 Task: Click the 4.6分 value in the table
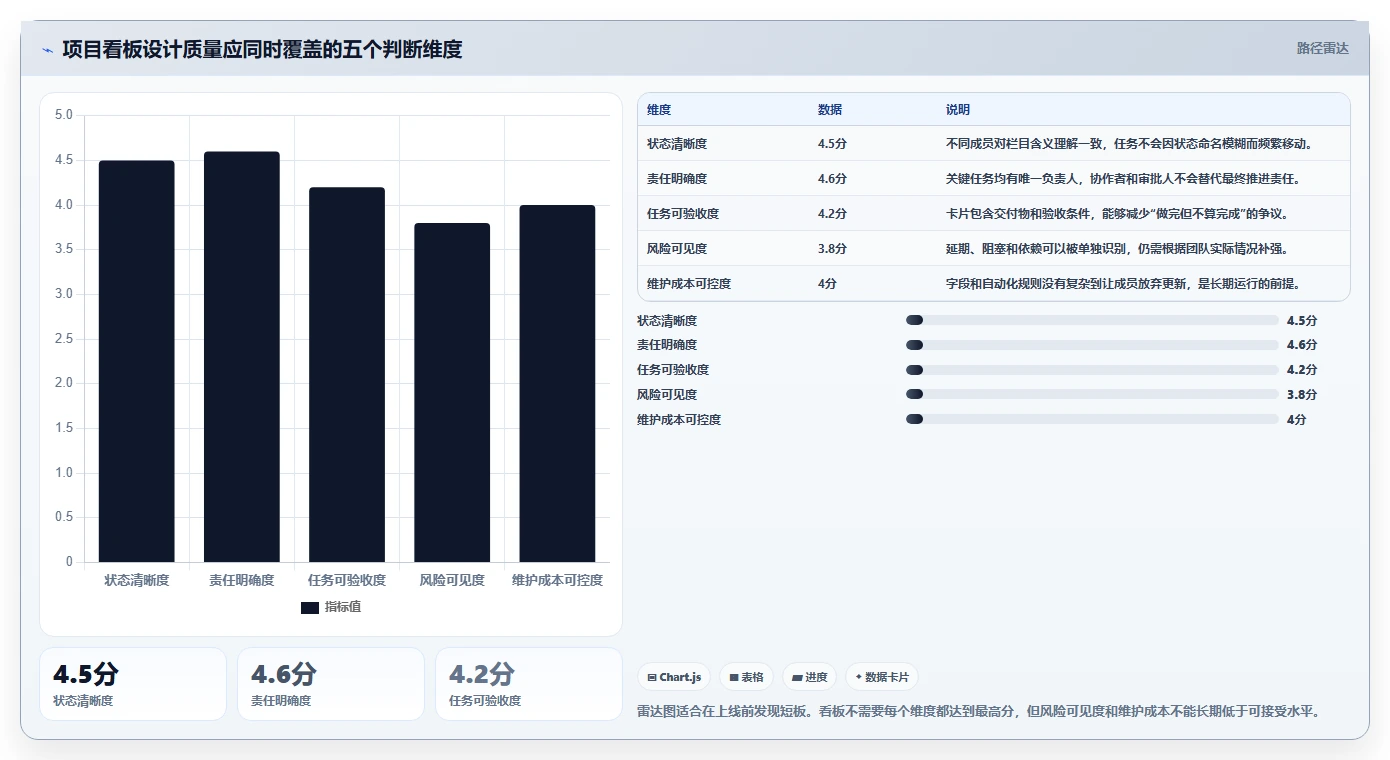tap(832, 179)
